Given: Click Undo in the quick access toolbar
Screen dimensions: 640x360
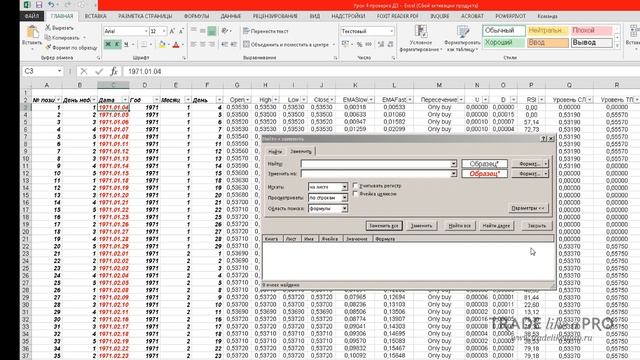Looking at the screenshot, I should 51,5.
